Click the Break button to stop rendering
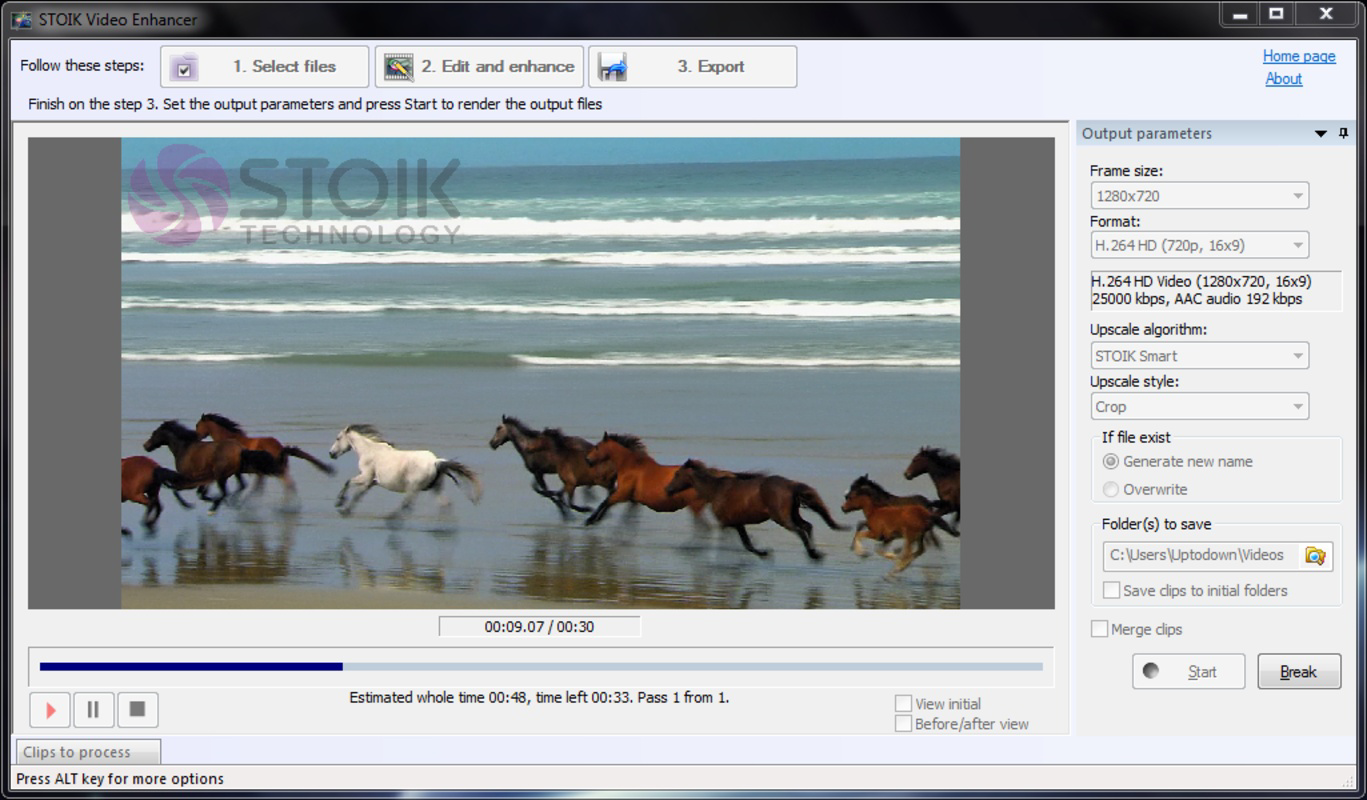Screen dimensions: 1367x800 coord(1298,672)
